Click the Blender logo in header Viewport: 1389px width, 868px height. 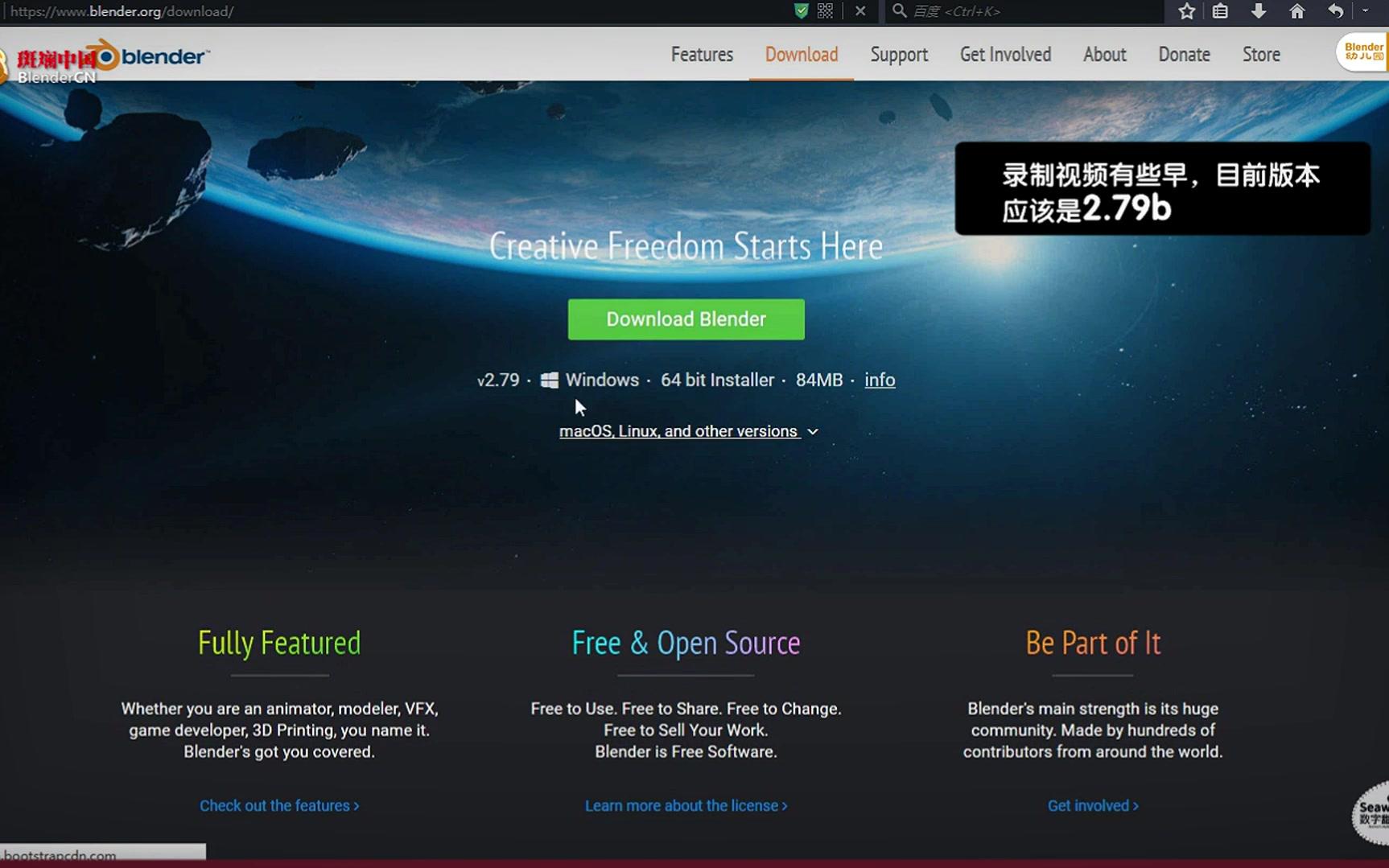150,56
